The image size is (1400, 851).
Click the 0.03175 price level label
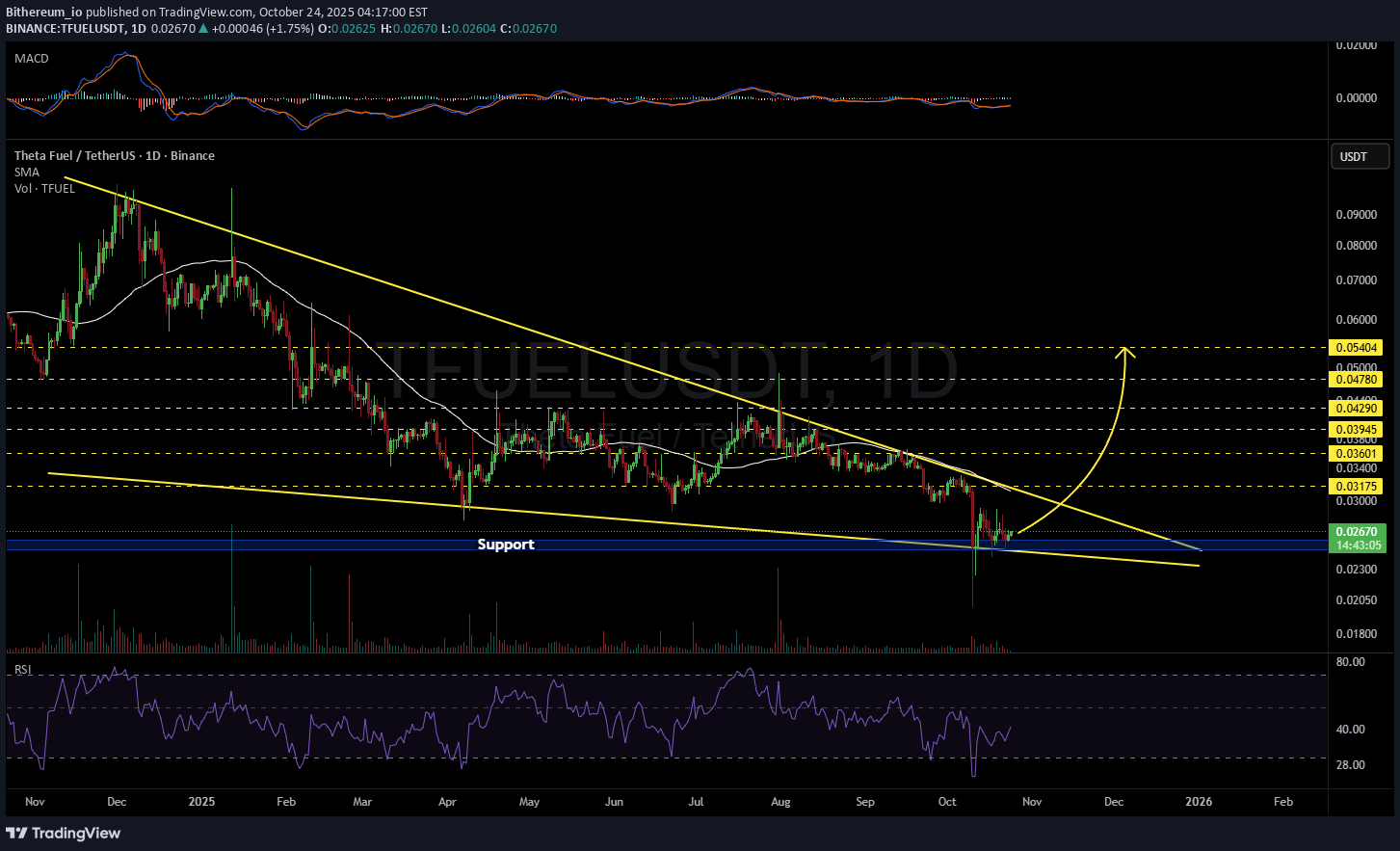click(1355, 487)
